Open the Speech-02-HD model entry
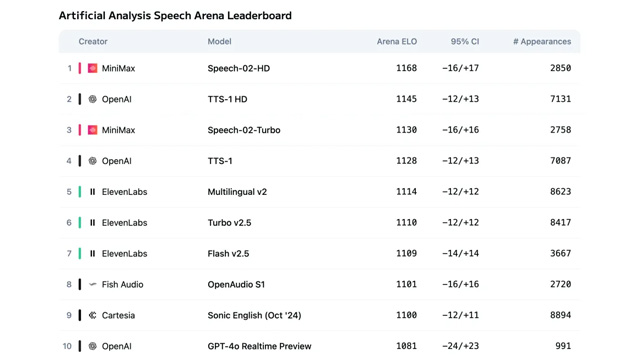 coord(239,69)
